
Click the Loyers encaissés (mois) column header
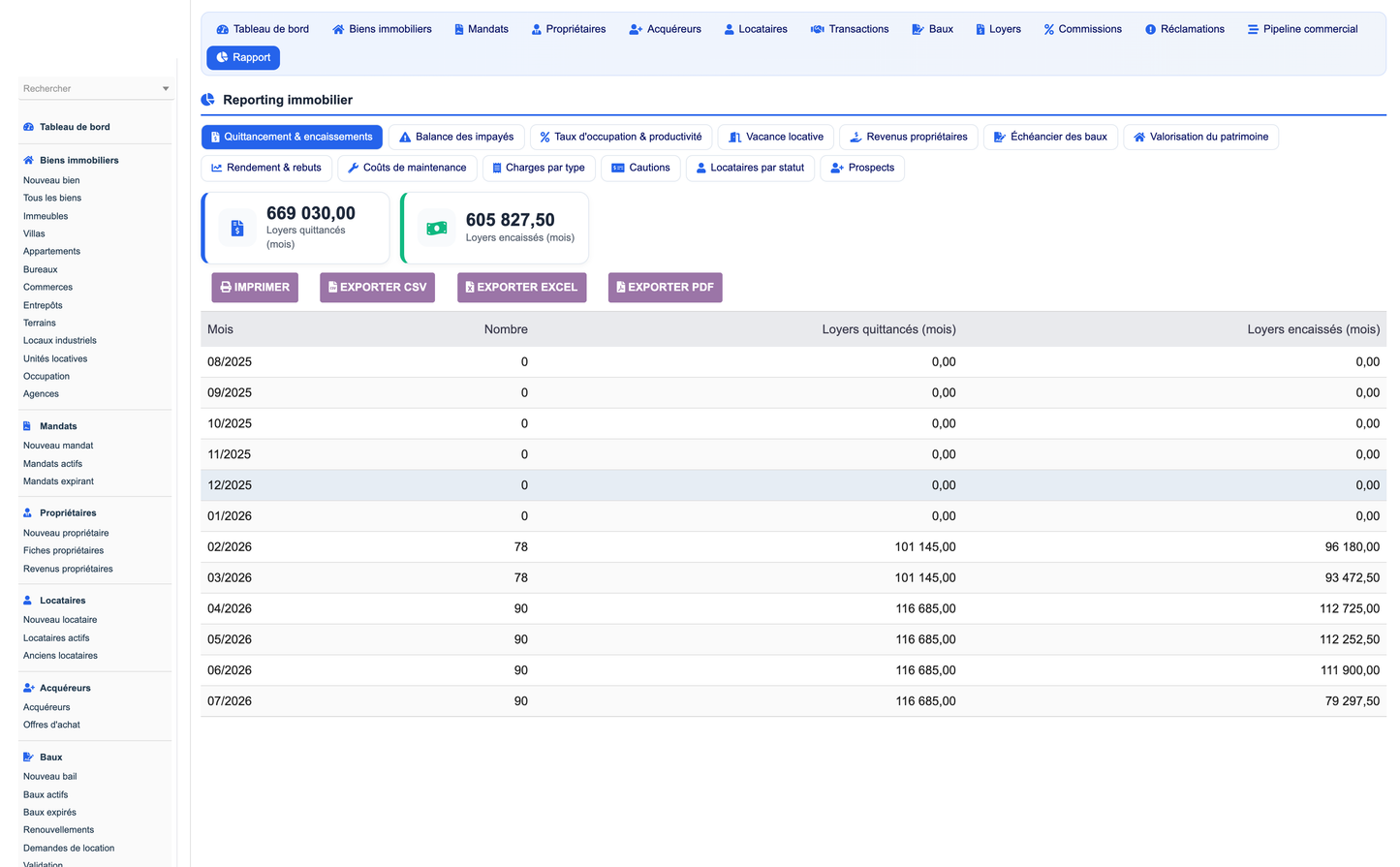coord(1313,329)
